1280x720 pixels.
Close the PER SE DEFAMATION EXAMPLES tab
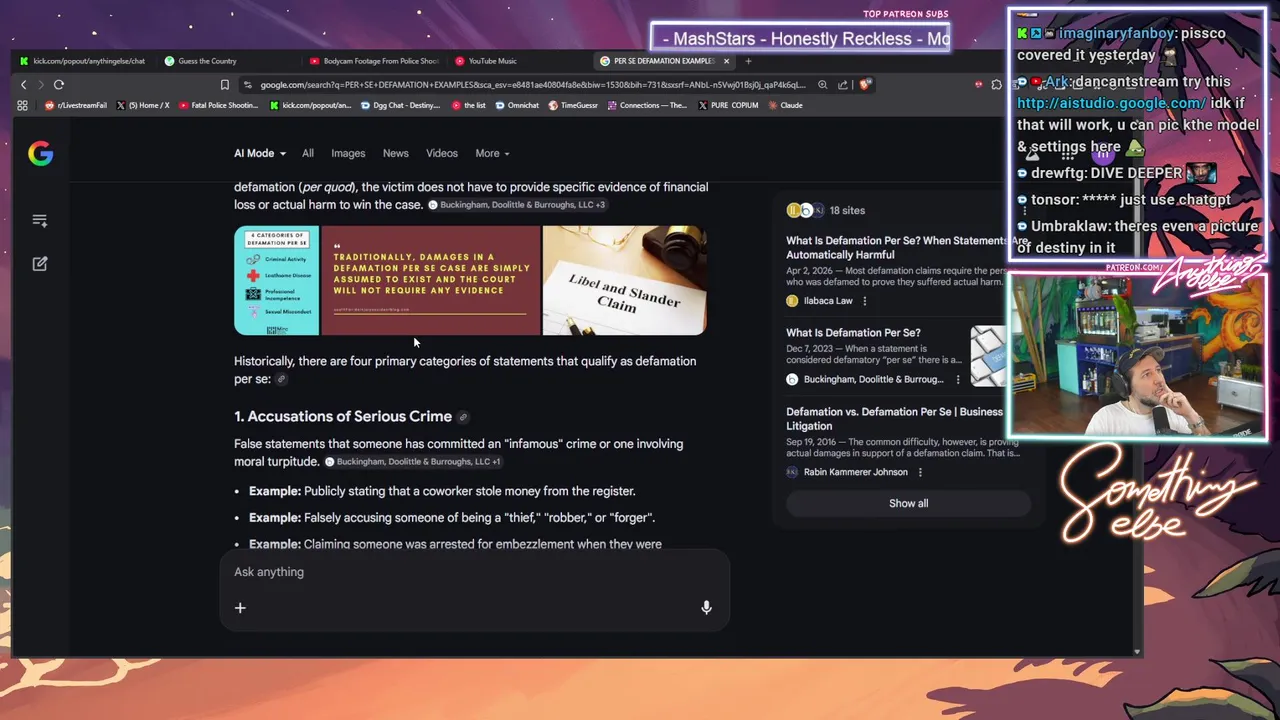point(726,61)
